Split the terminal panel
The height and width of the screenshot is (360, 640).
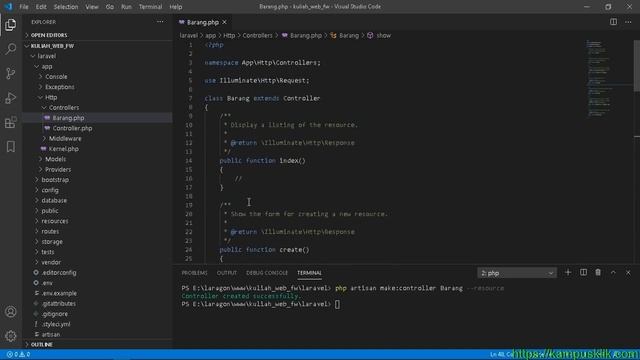coord(583,273)
